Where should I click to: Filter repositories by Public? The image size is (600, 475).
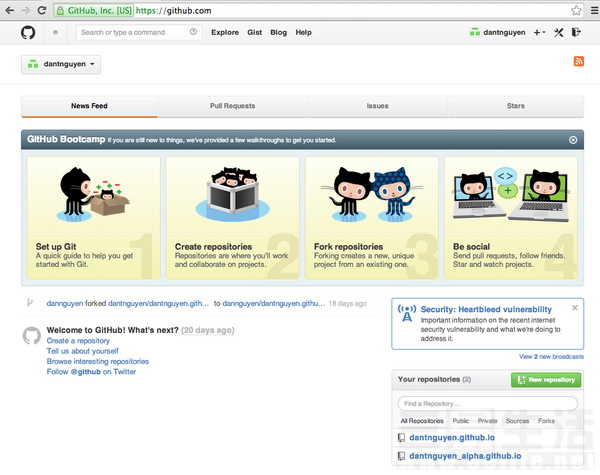click(461, 421)
